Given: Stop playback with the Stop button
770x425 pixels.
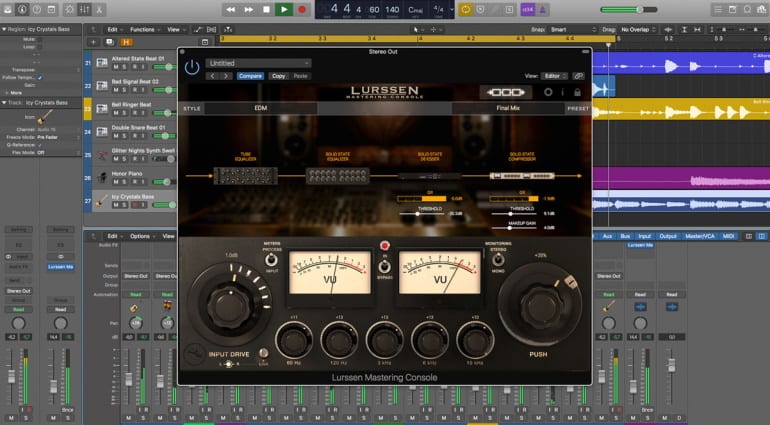Looking at the screenshot, I should click(x=266, y=9).
